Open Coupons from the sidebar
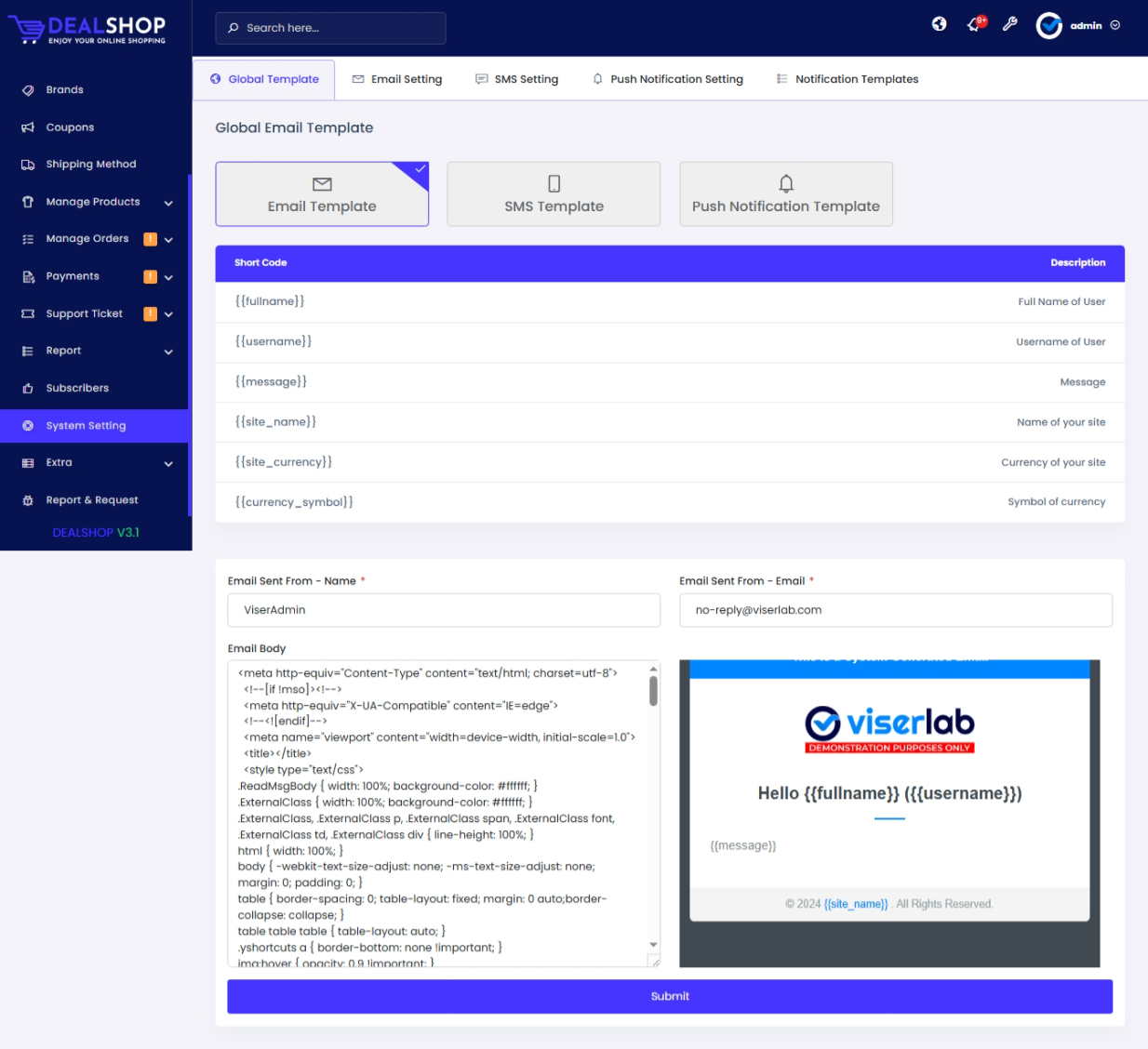1148x1049 pixels. 70,127
